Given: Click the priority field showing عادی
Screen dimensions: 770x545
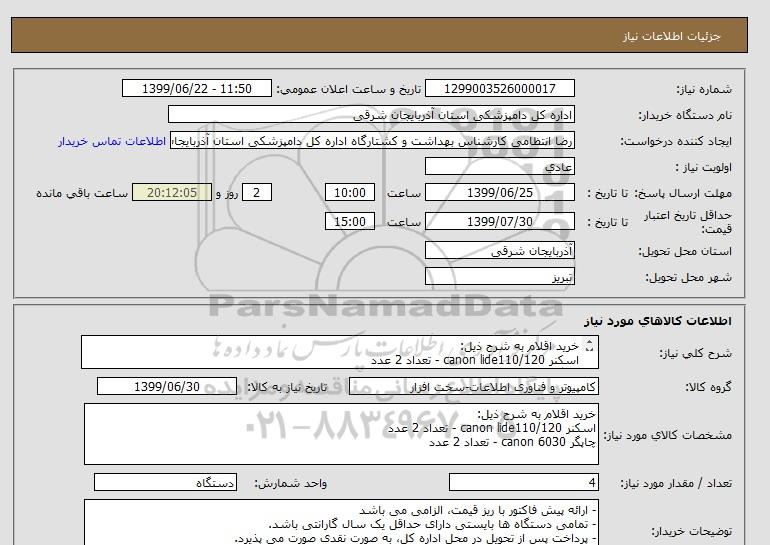Looking at the screenshot, I should point(499,166).
